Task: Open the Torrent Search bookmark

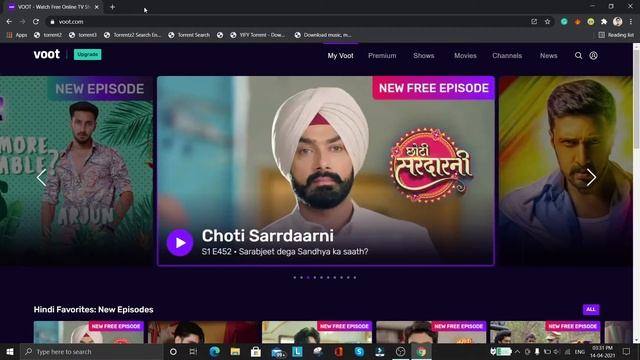Action: (189, 35)
